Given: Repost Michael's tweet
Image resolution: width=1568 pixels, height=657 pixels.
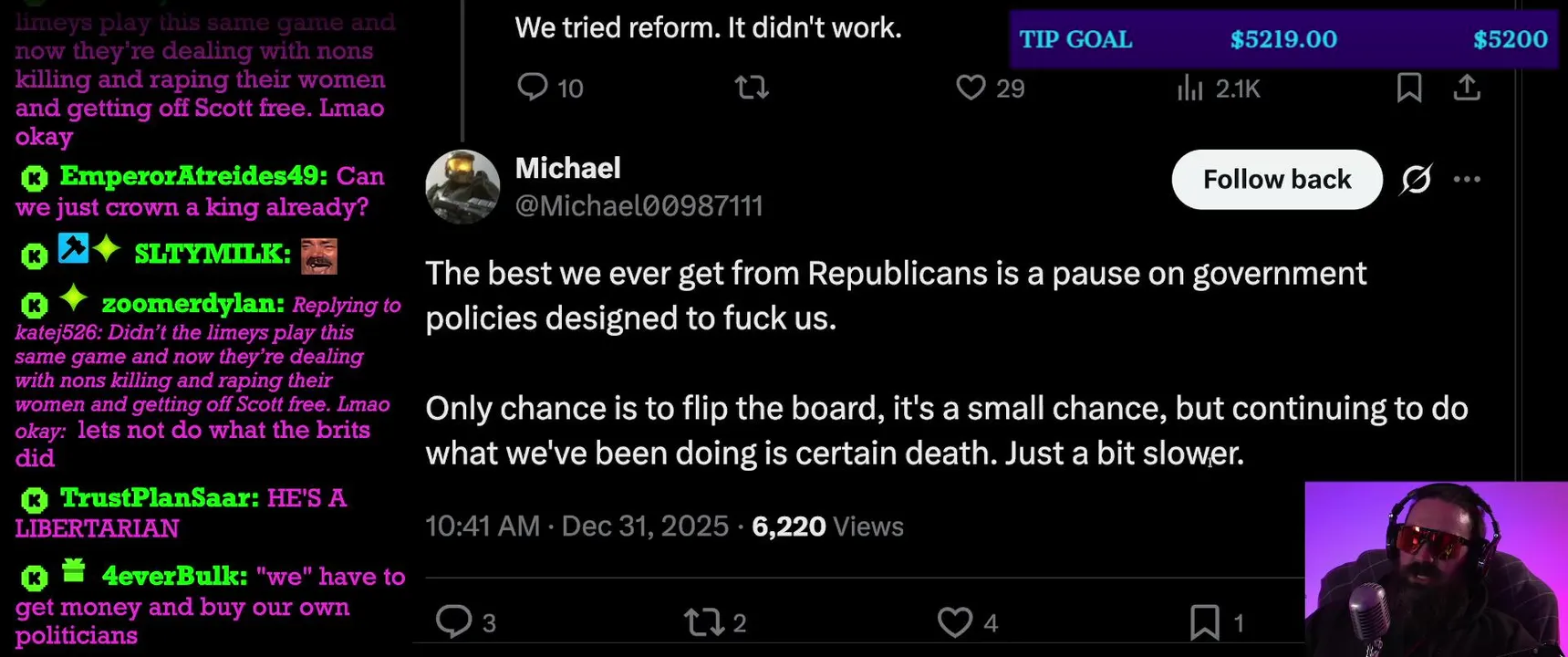Looking at the screenshot, I should (703, 622).
